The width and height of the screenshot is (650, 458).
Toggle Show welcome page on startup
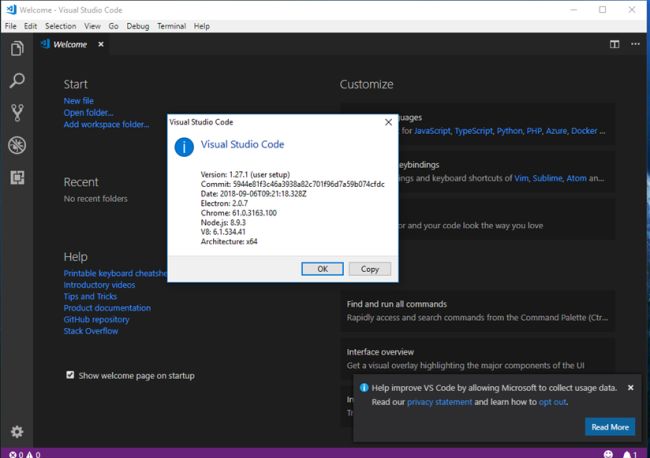70,375
